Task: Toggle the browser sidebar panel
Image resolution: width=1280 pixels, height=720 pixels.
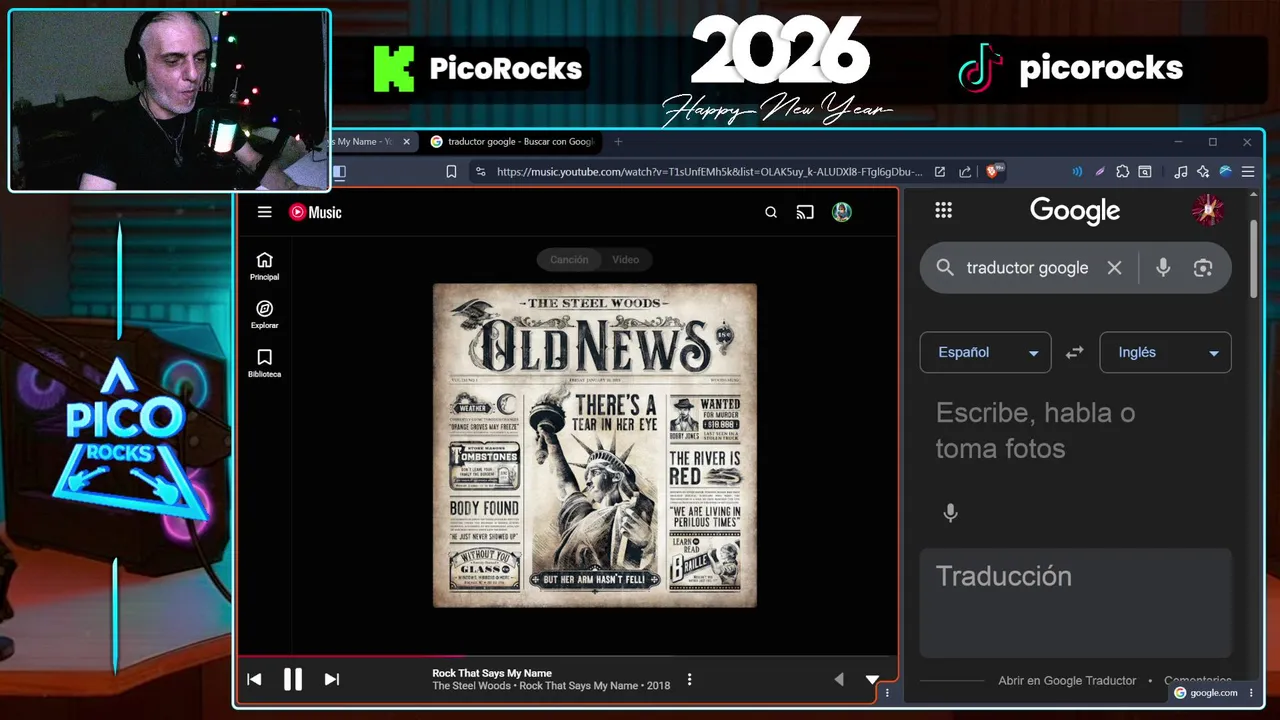Action: point(339,172)
